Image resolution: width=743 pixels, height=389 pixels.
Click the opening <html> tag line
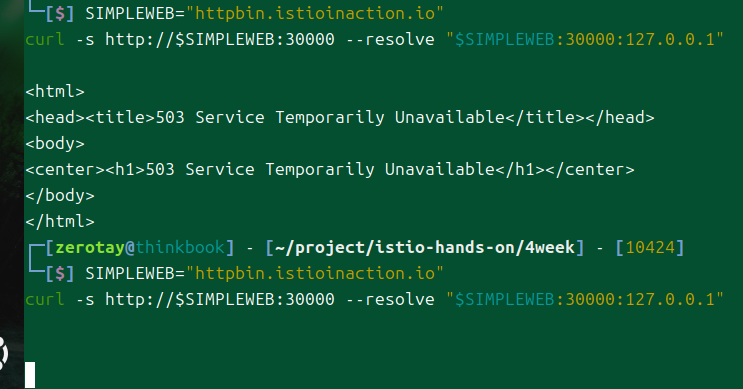point(55,91)
